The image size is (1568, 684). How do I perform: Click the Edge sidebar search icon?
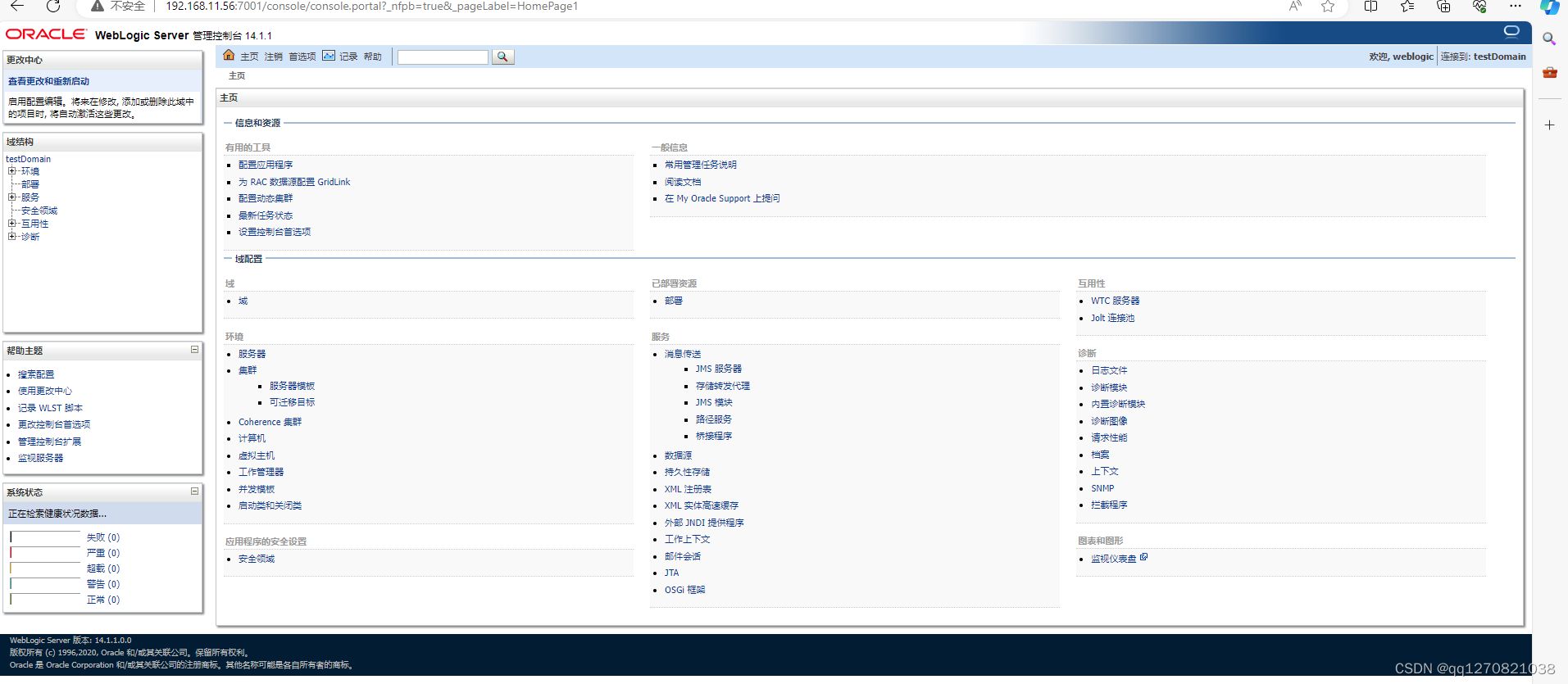coord(1549,39)
